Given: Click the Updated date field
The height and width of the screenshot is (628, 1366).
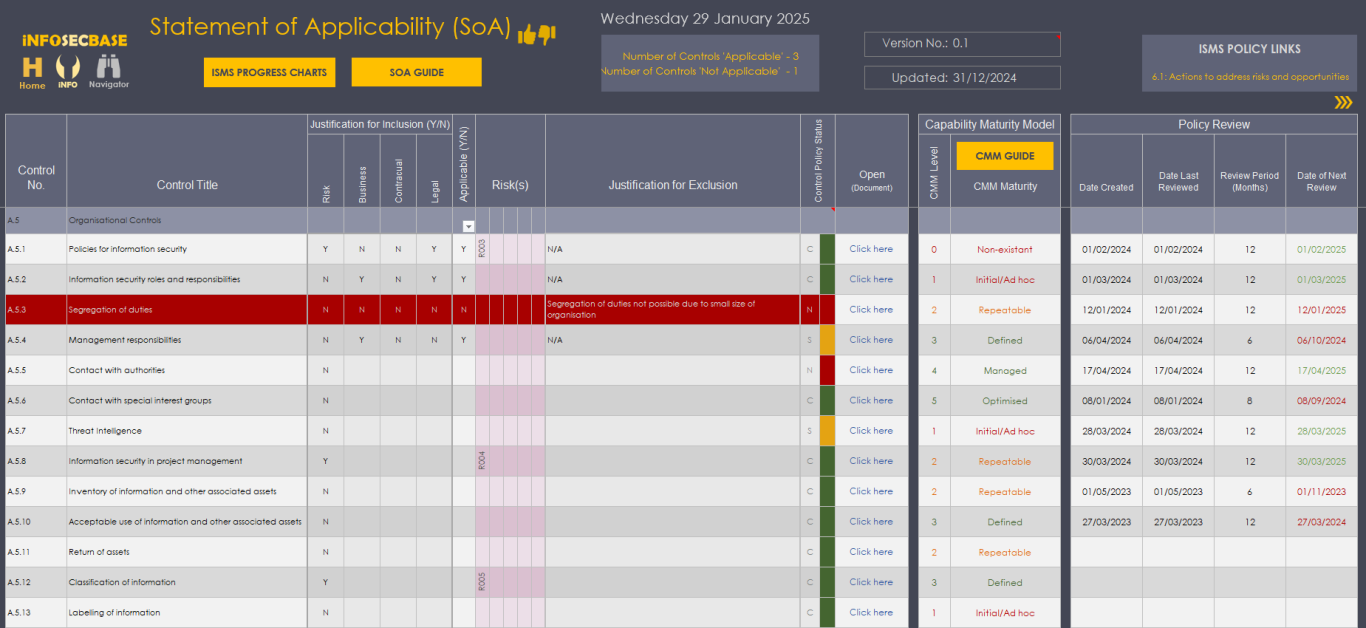Looking at the screenshot, I should tap(961, 78).
